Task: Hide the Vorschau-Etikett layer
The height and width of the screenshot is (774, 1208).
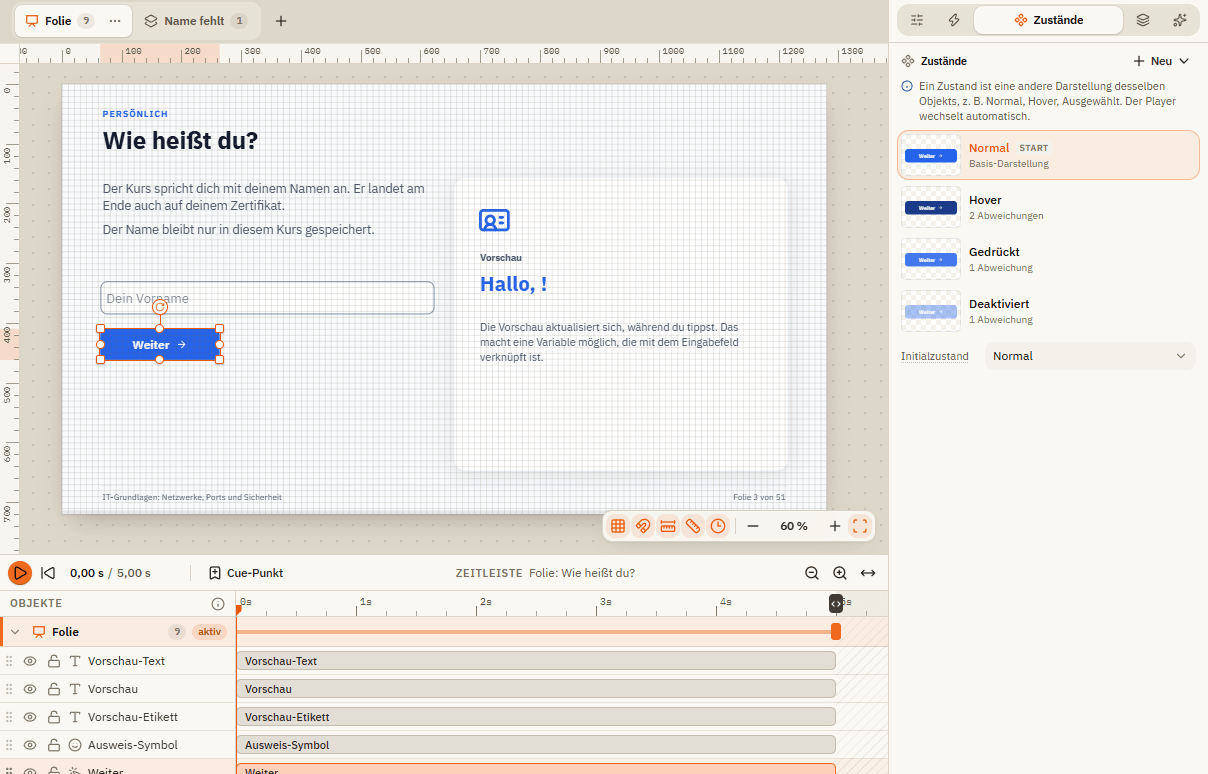Action: [30, 717]
